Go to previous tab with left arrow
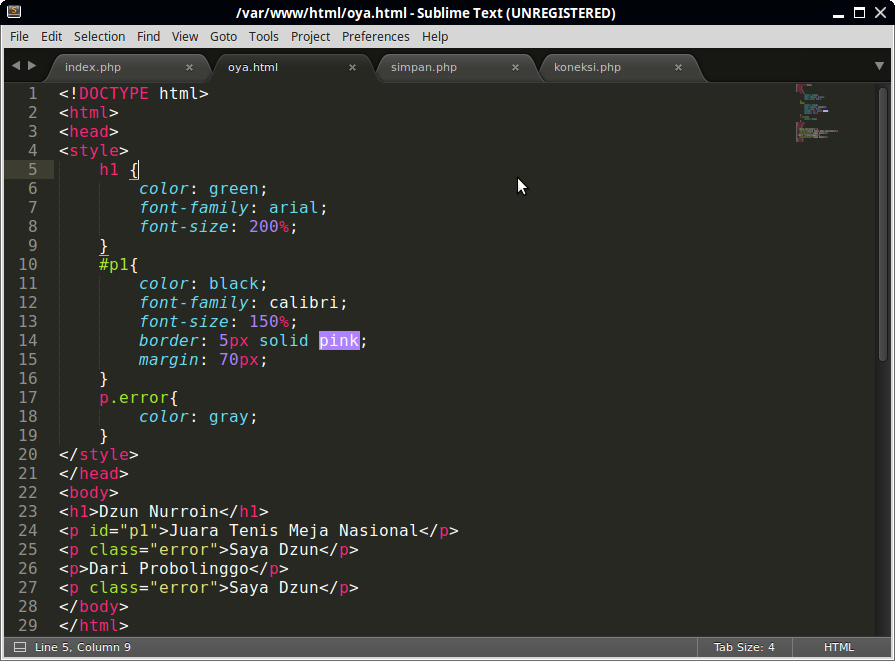Viewport: 895px width, 661px height. (x=16, y=66)
